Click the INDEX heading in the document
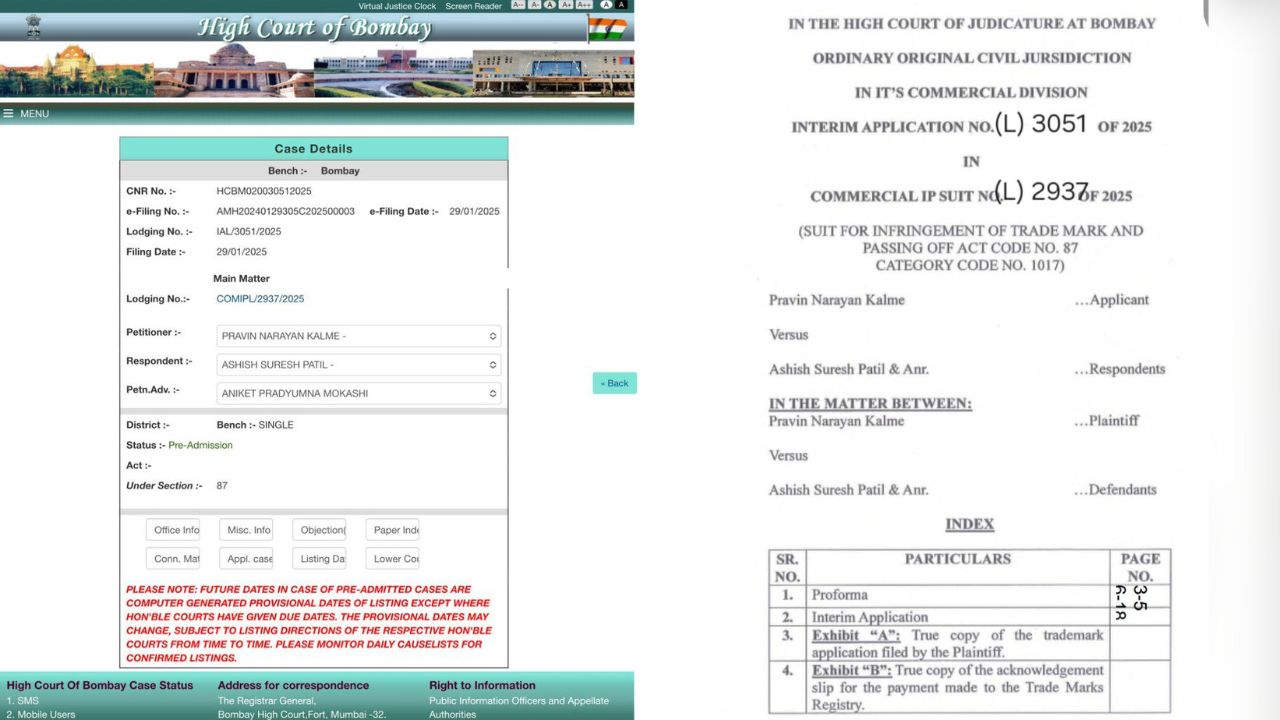 tap(970, 524)
